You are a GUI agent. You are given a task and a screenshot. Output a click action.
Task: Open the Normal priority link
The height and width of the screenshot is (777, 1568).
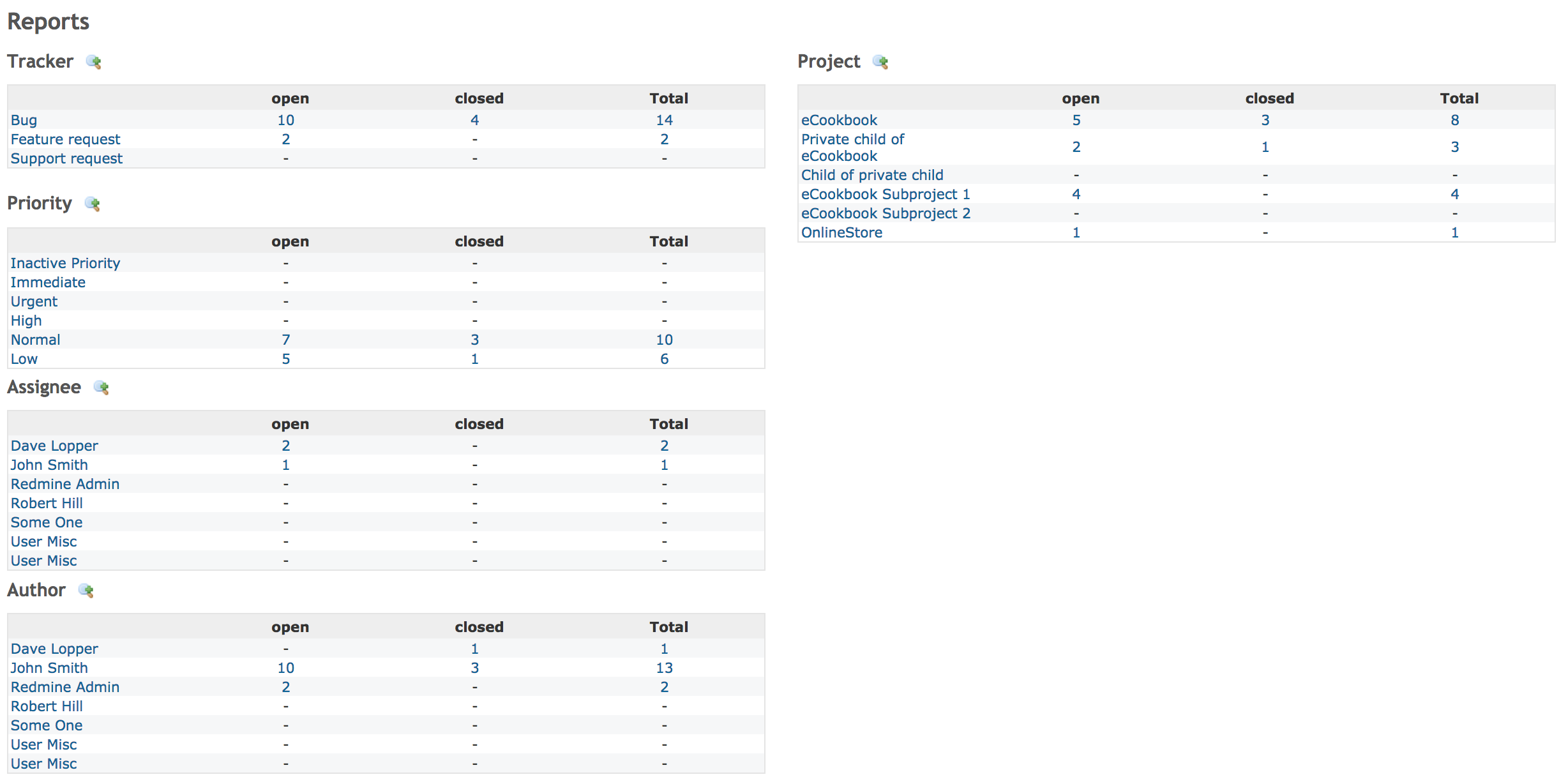[x=35, y=340]
